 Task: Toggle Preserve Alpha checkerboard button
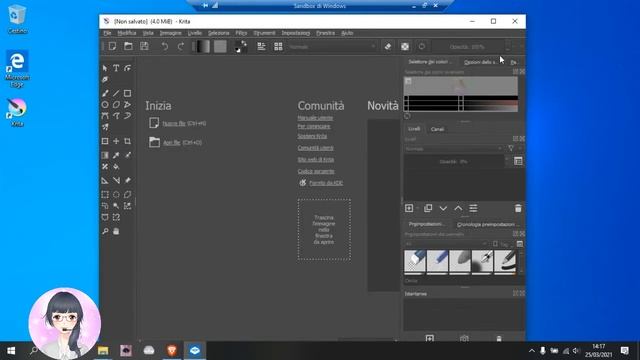tap(405, 47)
